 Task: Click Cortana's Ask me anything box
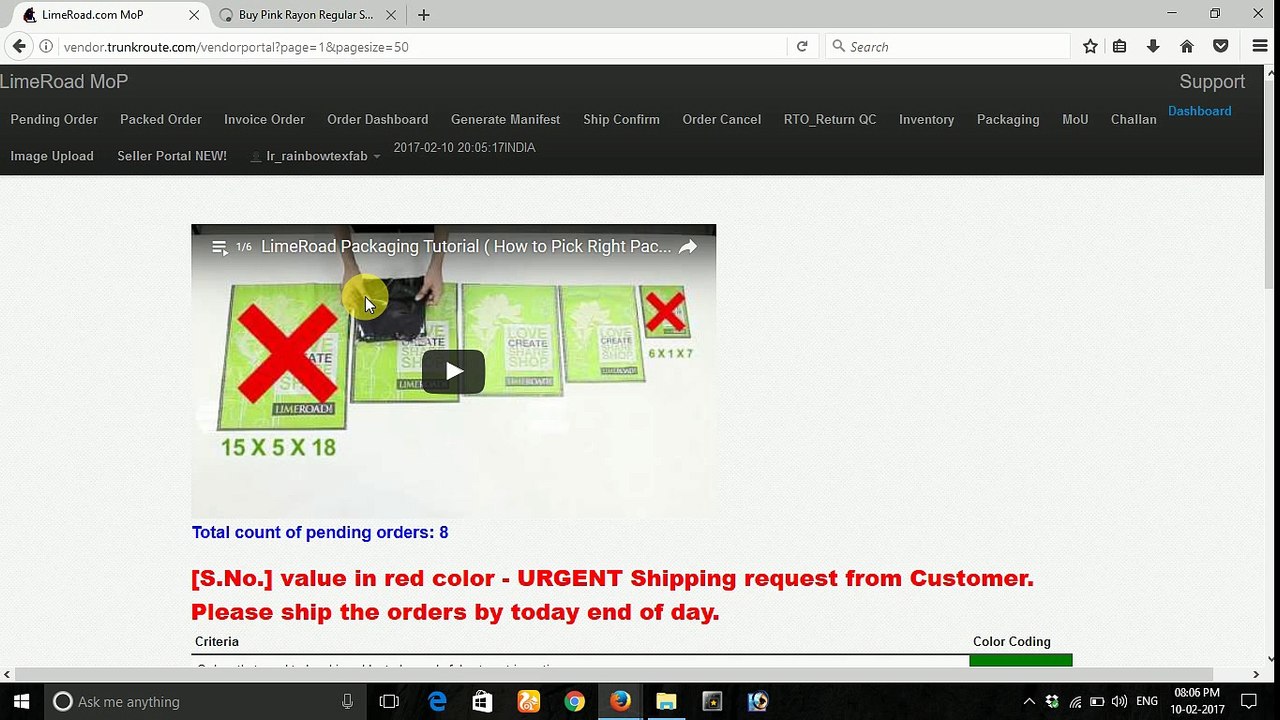(x=205, y=701)
